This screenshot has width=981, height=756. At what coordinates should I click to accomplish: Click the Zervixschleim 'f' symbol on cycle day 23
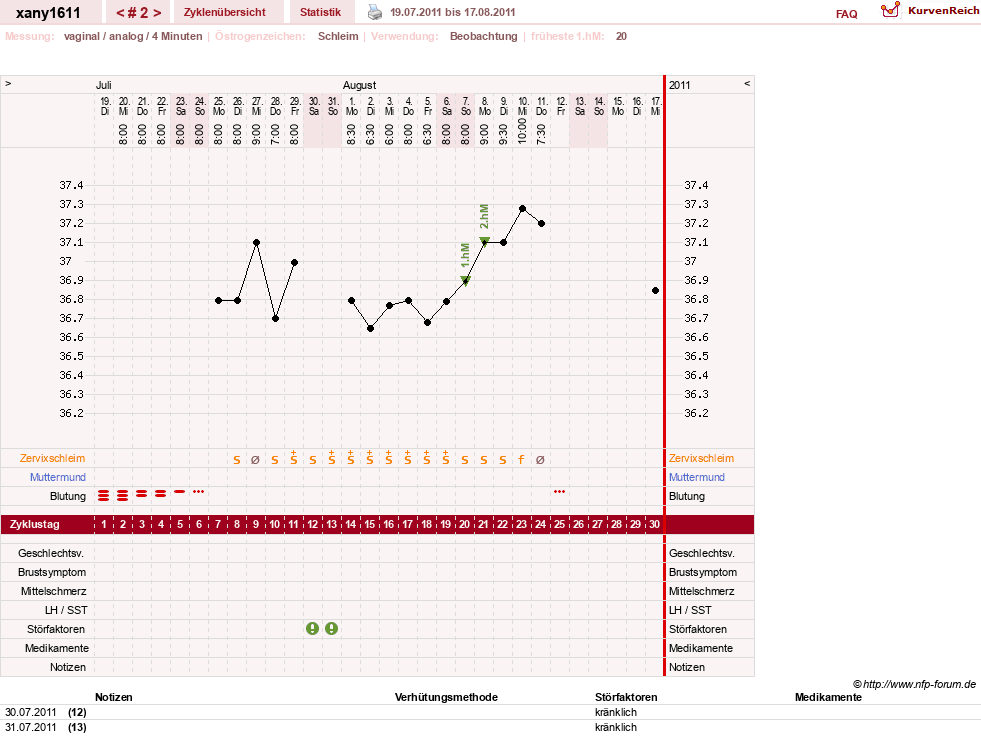(521, 460)
